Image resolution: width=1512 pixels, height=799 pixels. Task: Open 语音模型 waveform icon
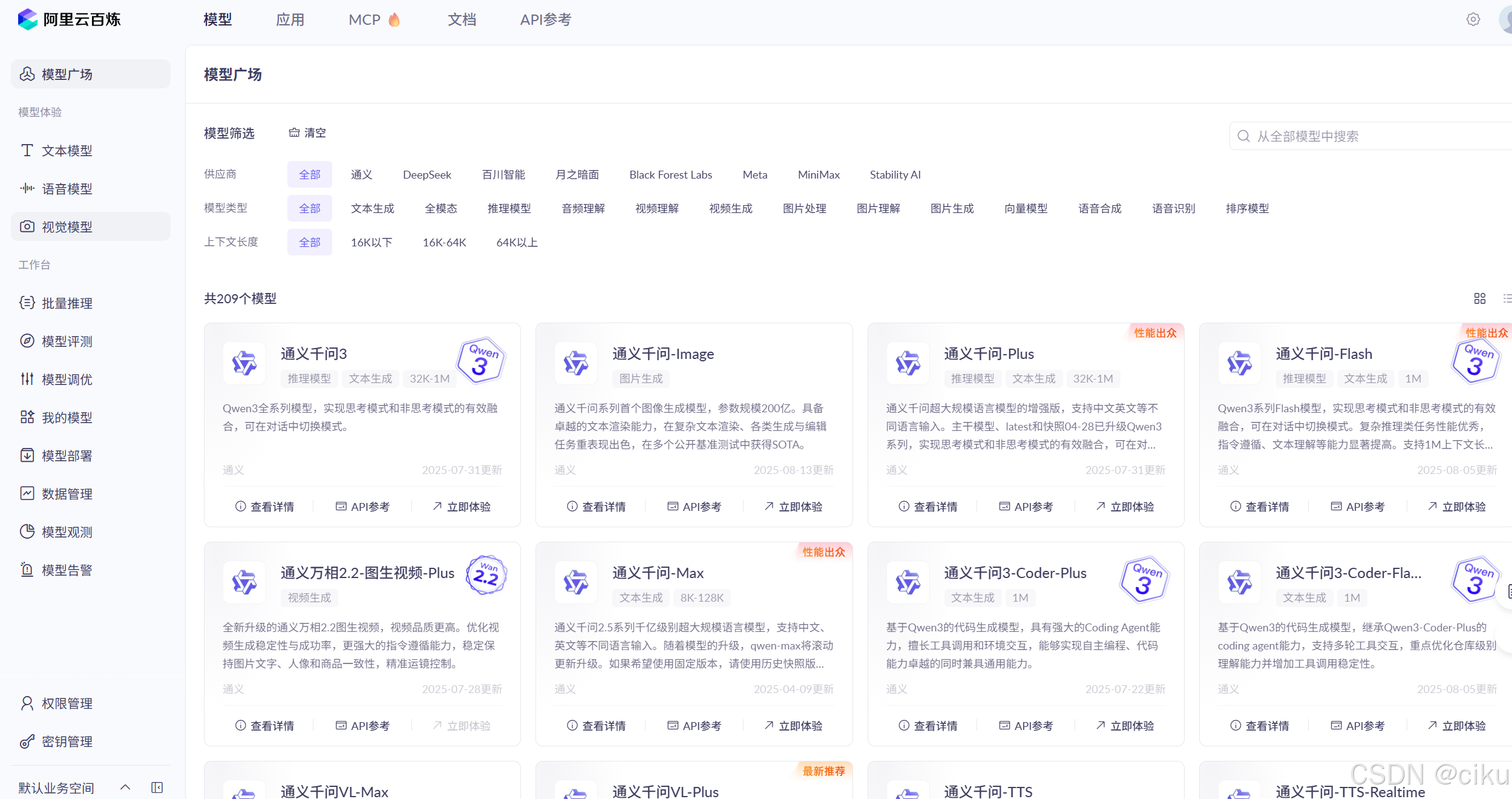point(27,188)
